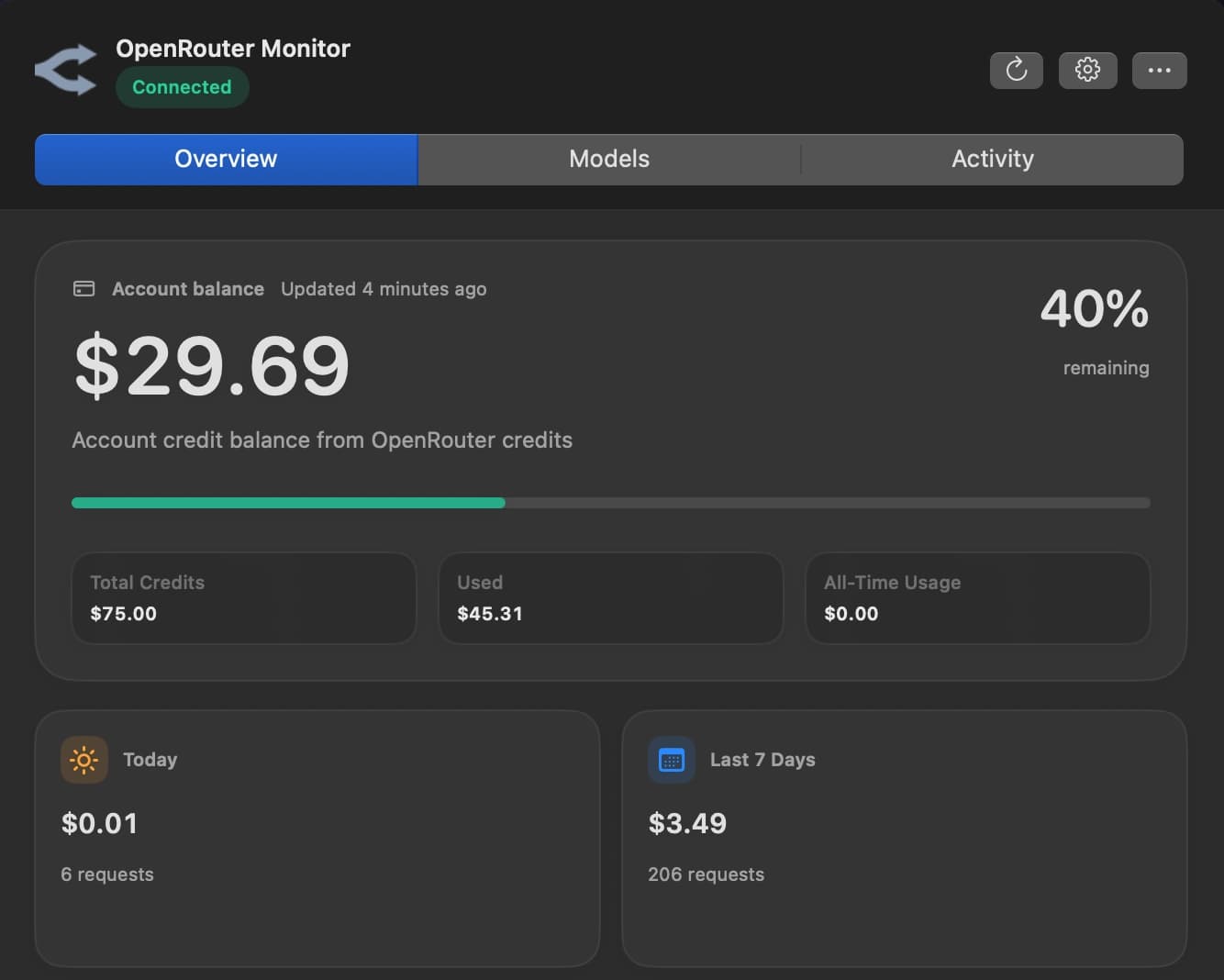This screenshot has width=1224, height=980.
Task: Click the account balance progress bar
Action: point(611,503)
